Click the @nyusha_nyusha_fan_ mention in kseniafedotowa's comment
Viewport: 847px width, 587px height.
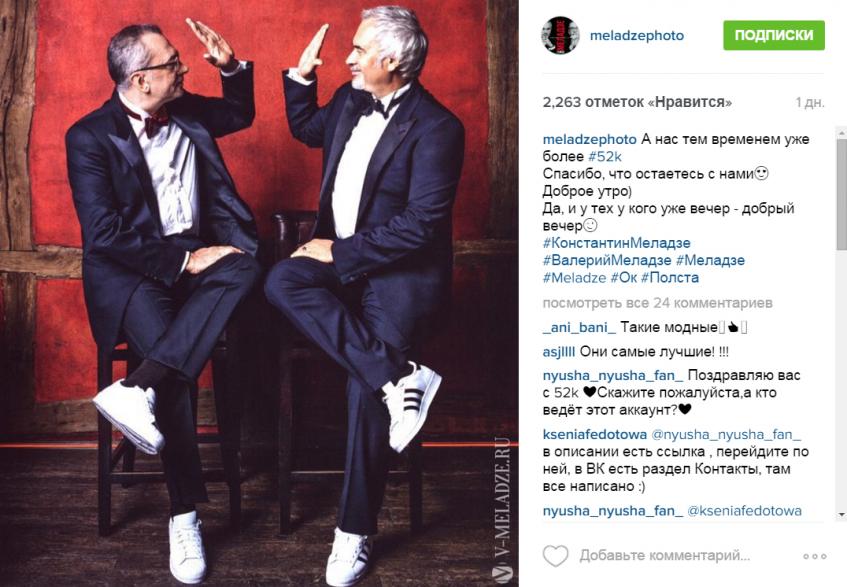point(726,434)
